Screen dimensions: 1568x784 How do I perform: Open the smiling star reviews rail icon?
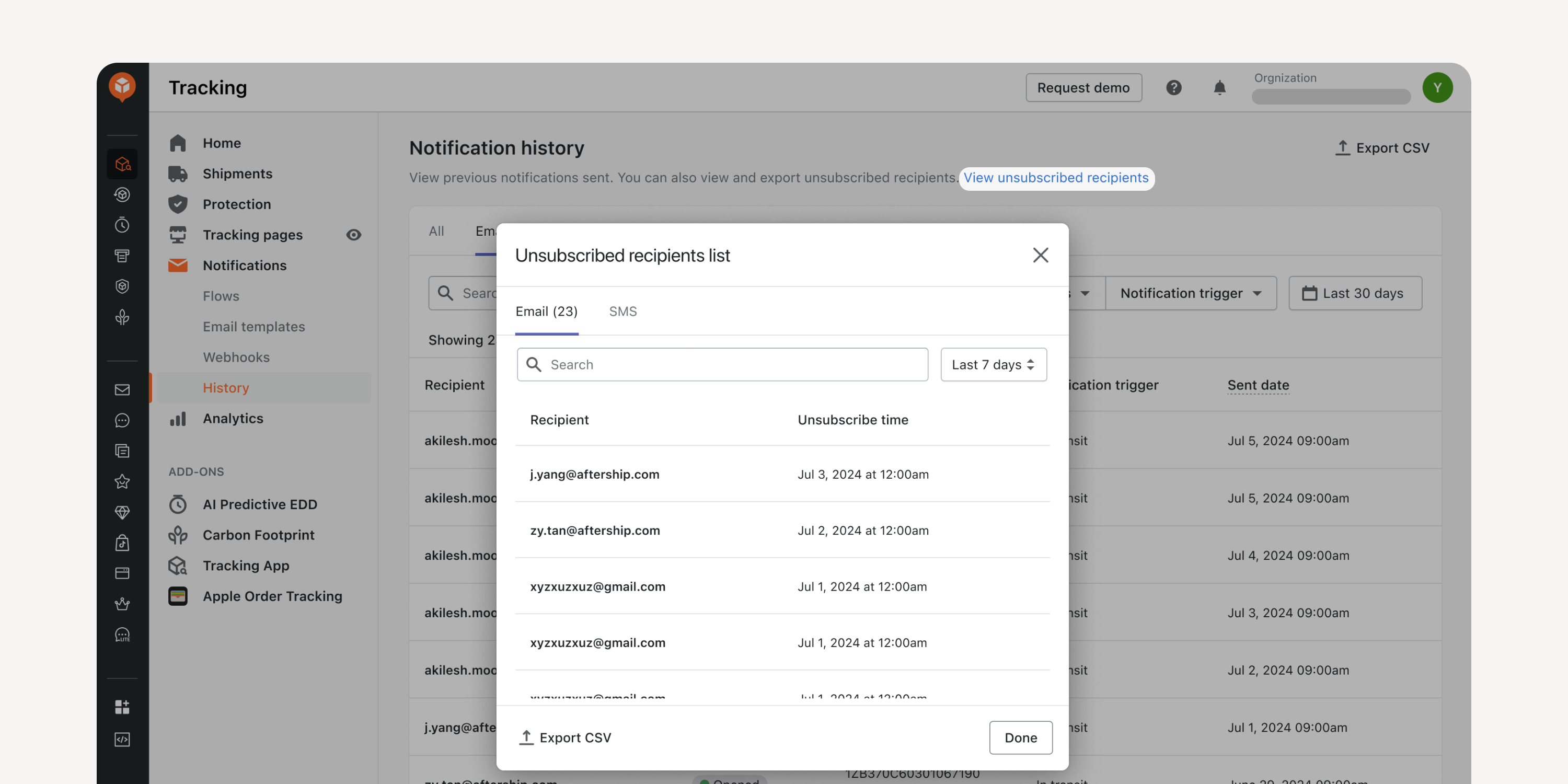pos(122,481)
